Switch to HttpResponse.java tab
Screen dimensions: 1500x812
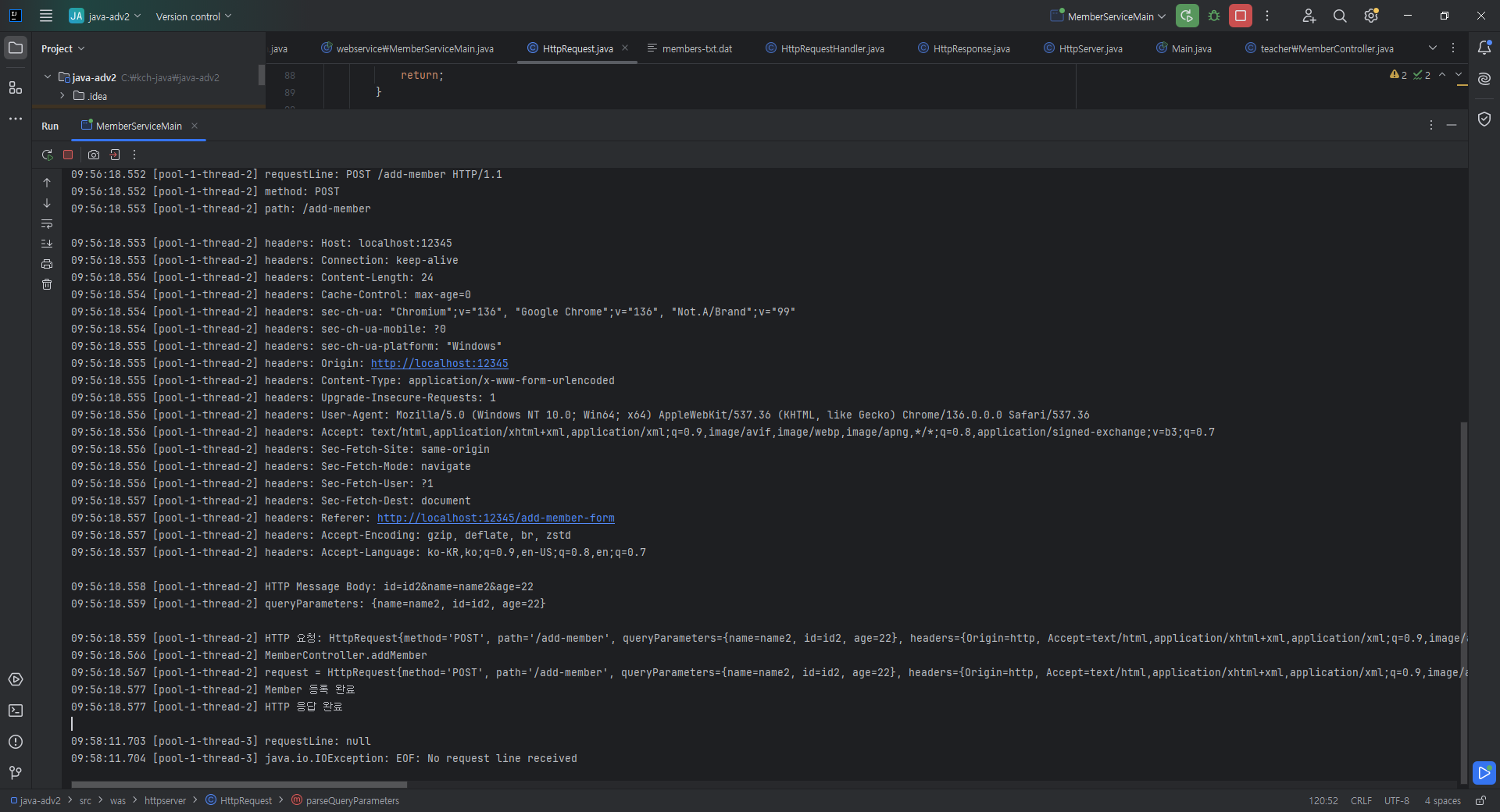click(964, 48)
